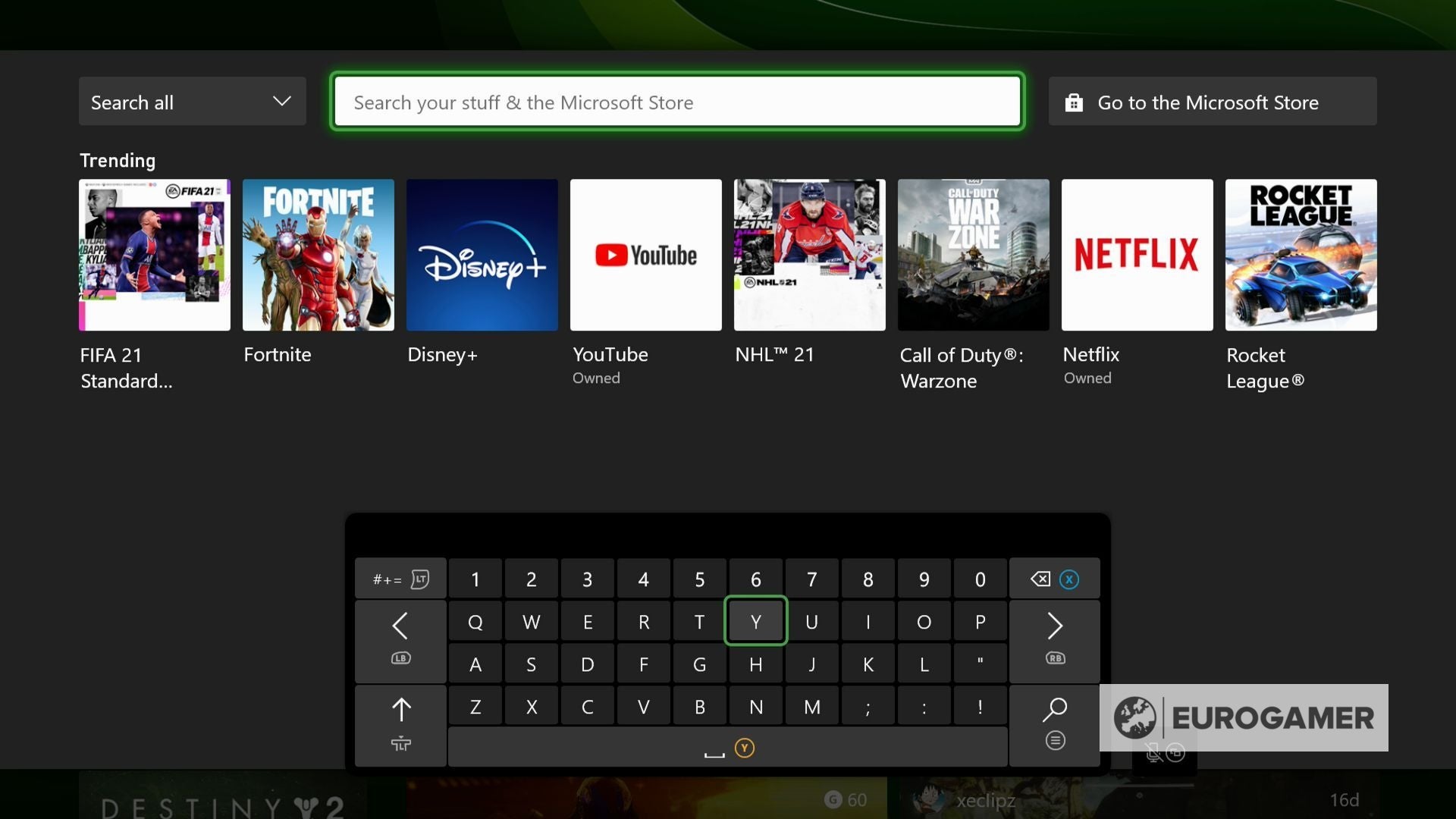
Task: Open the Fortnite trending tile
Action: click(318, 255)
